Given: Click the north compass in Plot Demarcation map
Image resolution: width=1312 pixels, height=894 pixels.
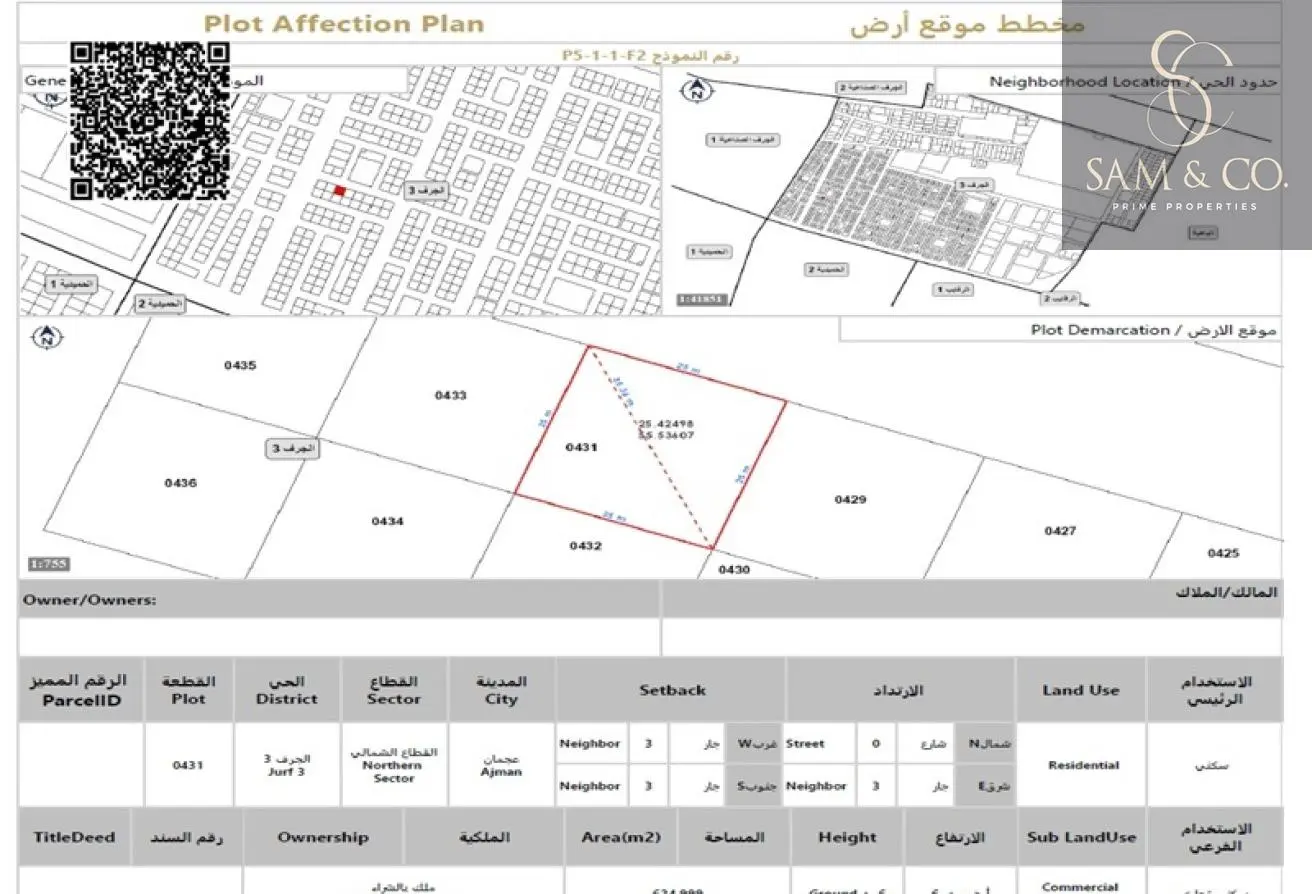Looking at the screenshot, I should pyautogui.click(x=47, y=338).
